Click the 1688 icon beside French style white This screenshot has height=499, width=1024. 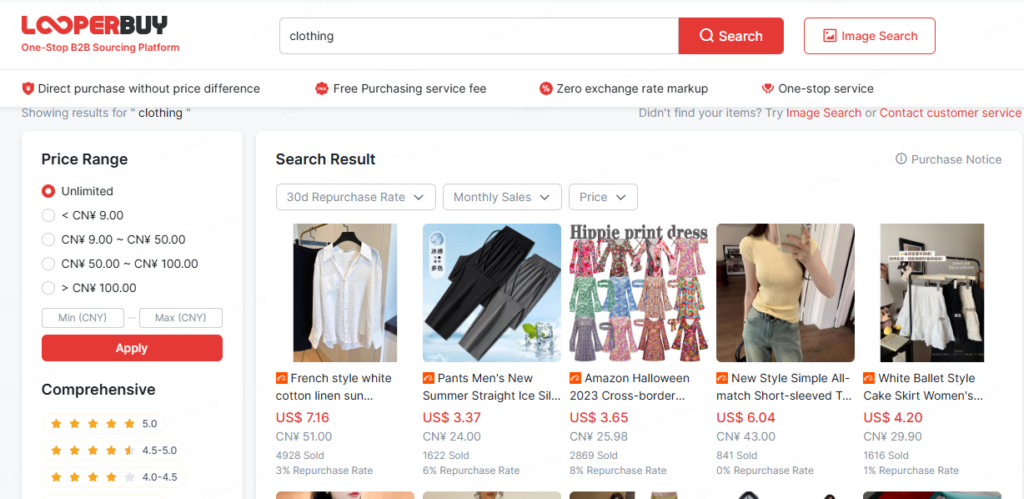click(281, 378)
